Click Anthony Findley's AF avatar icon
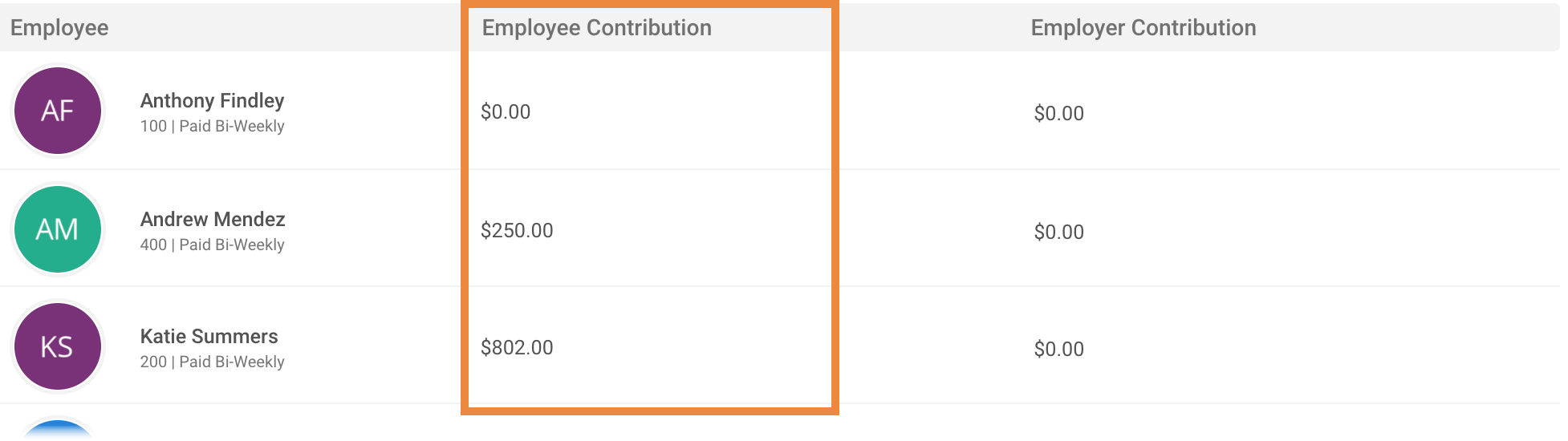 coord(58,111)
